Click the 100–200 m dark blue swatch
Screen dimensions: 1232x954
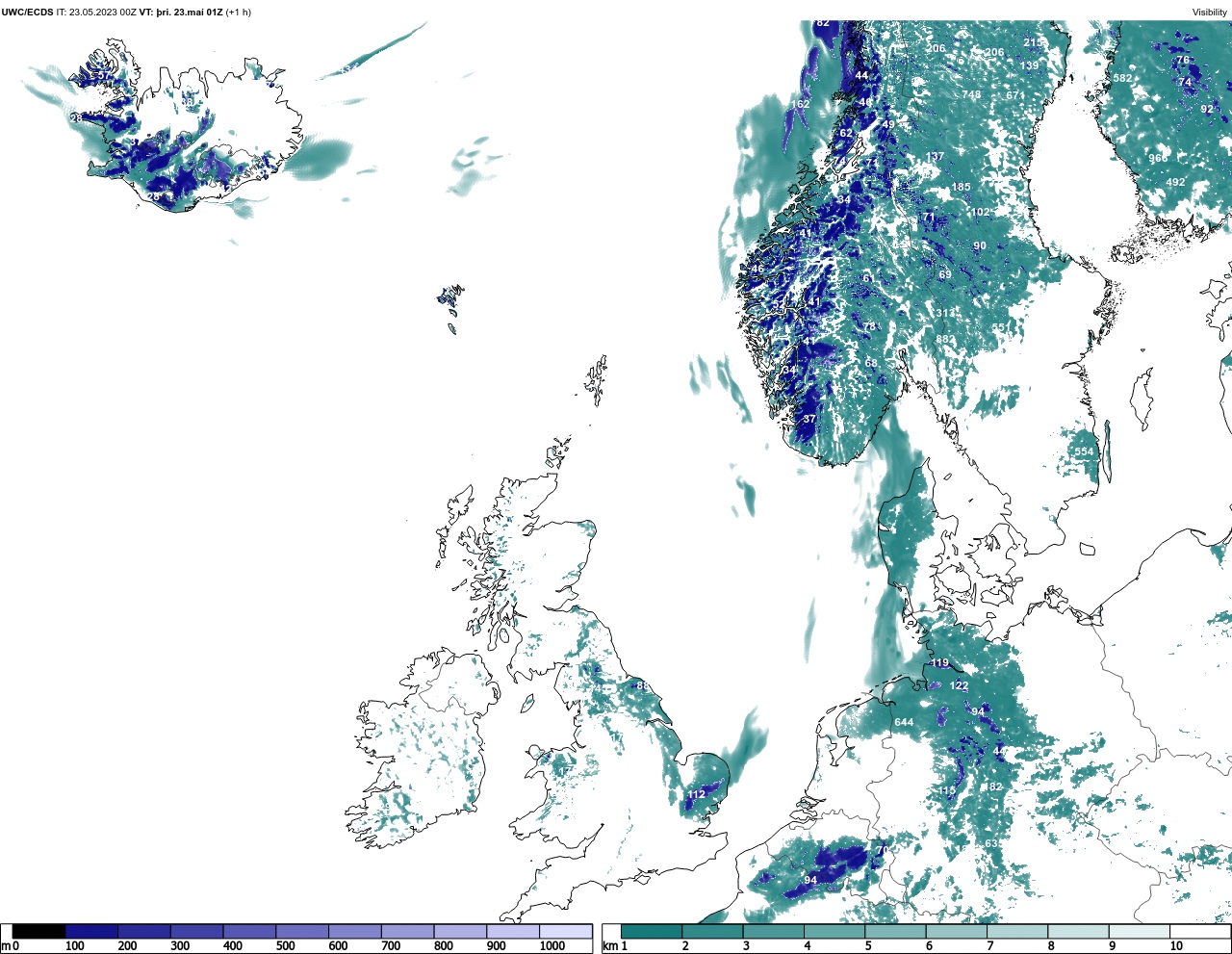(x=91, y=932)
